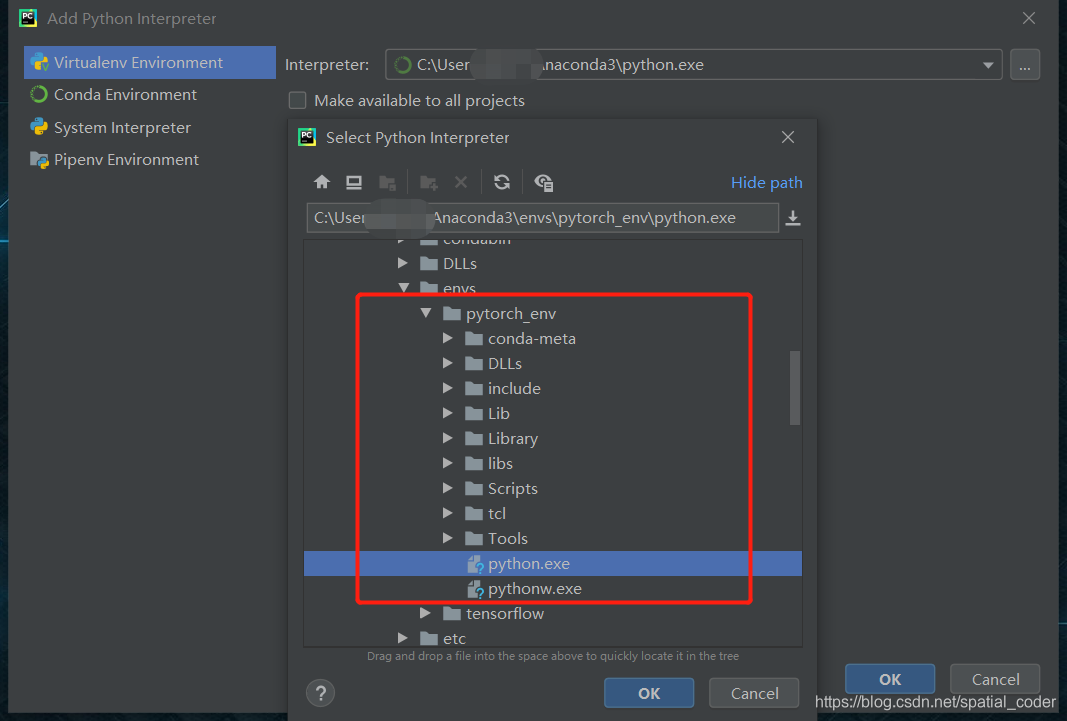Expand the etc folder
The image size is (1067, 721).
(x=403, y=638)
